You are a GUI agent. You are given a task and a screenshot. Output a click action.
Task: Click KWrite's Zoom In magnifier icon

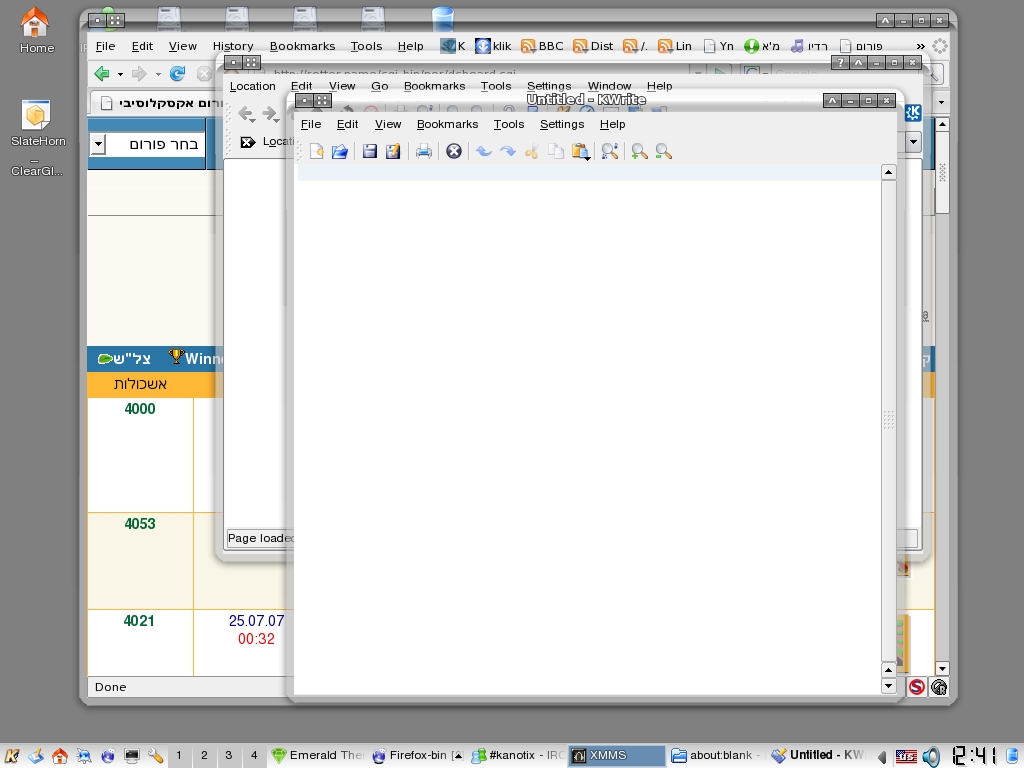pos(639,152)
